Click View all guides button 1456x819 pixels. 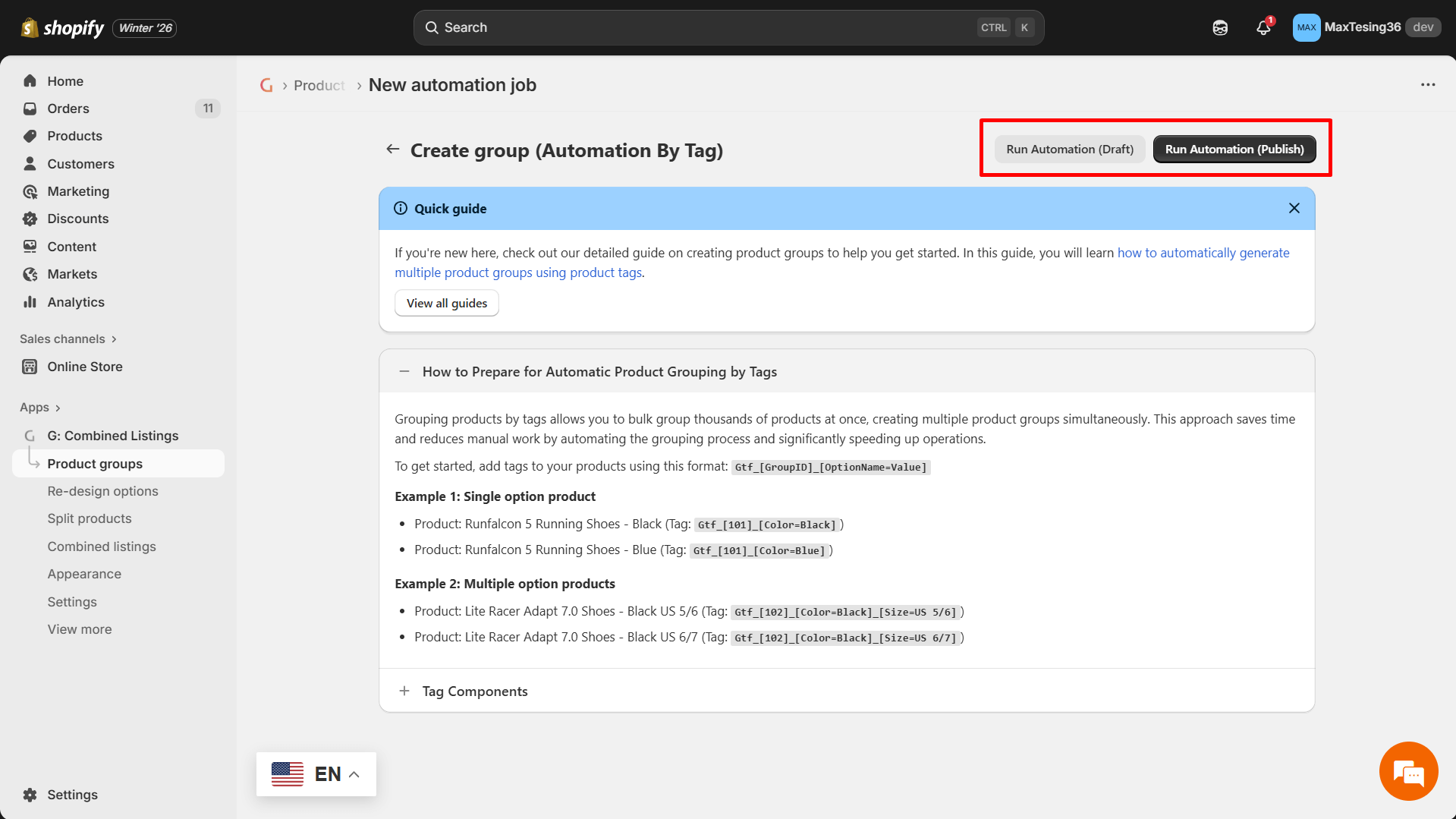[447, 303]
